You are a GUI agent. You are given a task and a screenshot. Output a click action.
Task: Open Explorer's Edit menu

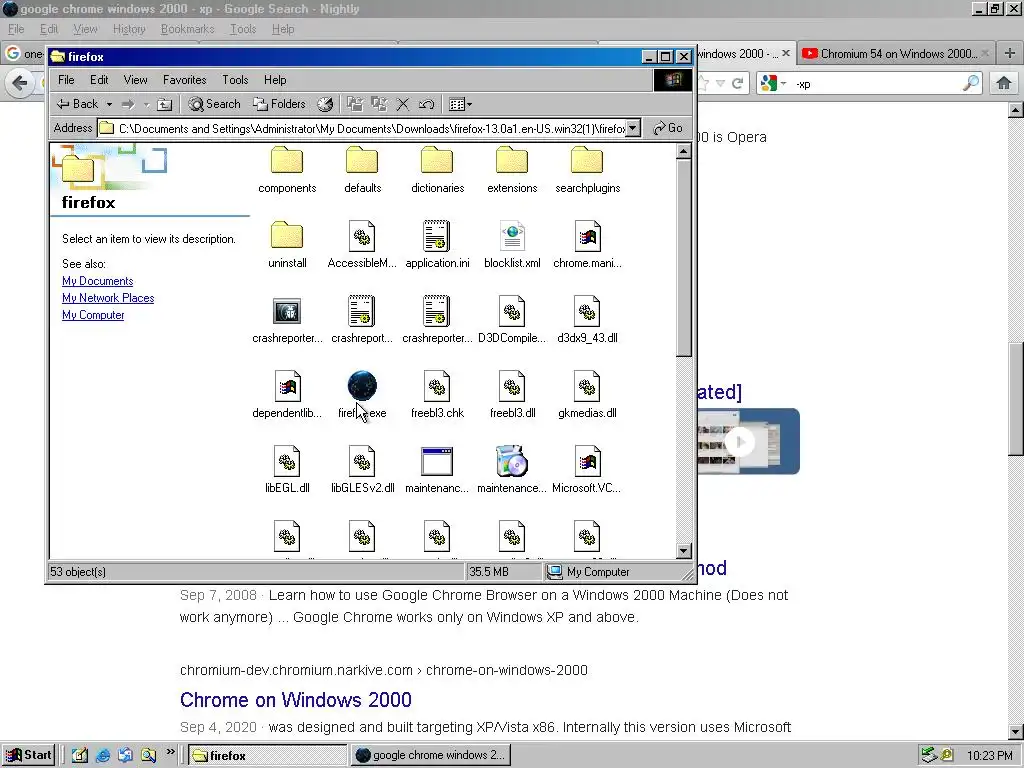coord(99,80)
